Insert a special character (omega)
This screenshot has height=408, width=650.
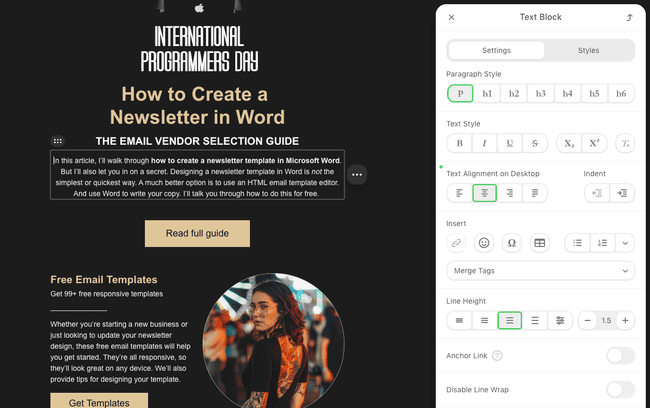[512, 242]
